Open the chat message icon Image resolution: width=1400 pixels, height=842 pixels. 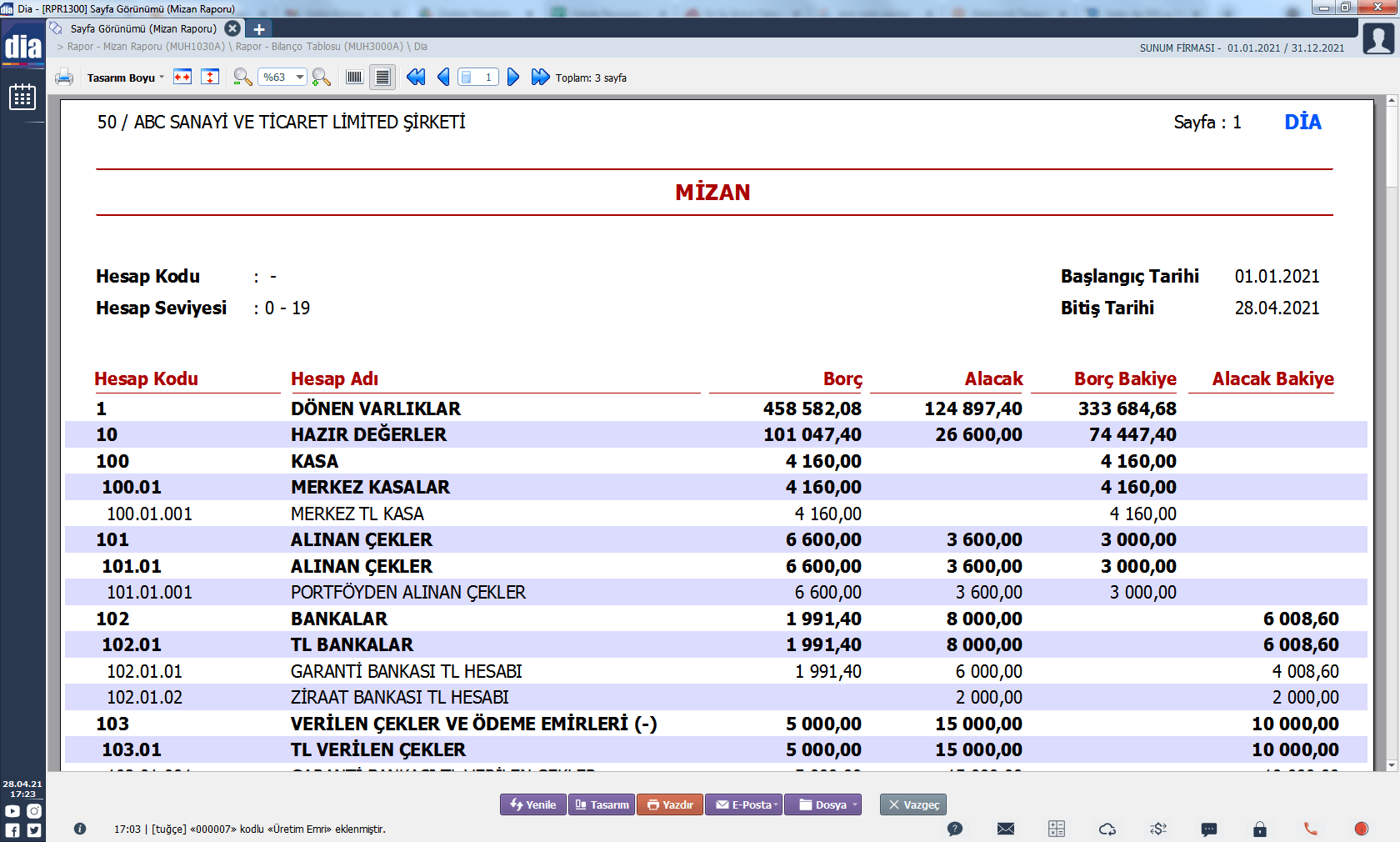pos(1209,829)
